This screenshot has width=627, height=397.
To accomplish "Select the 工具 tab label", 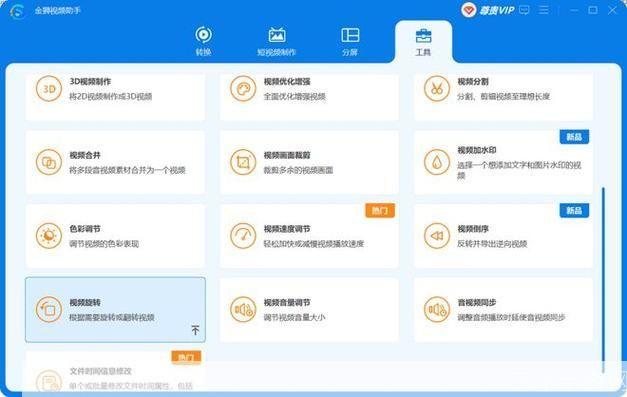I will (423, 52).
